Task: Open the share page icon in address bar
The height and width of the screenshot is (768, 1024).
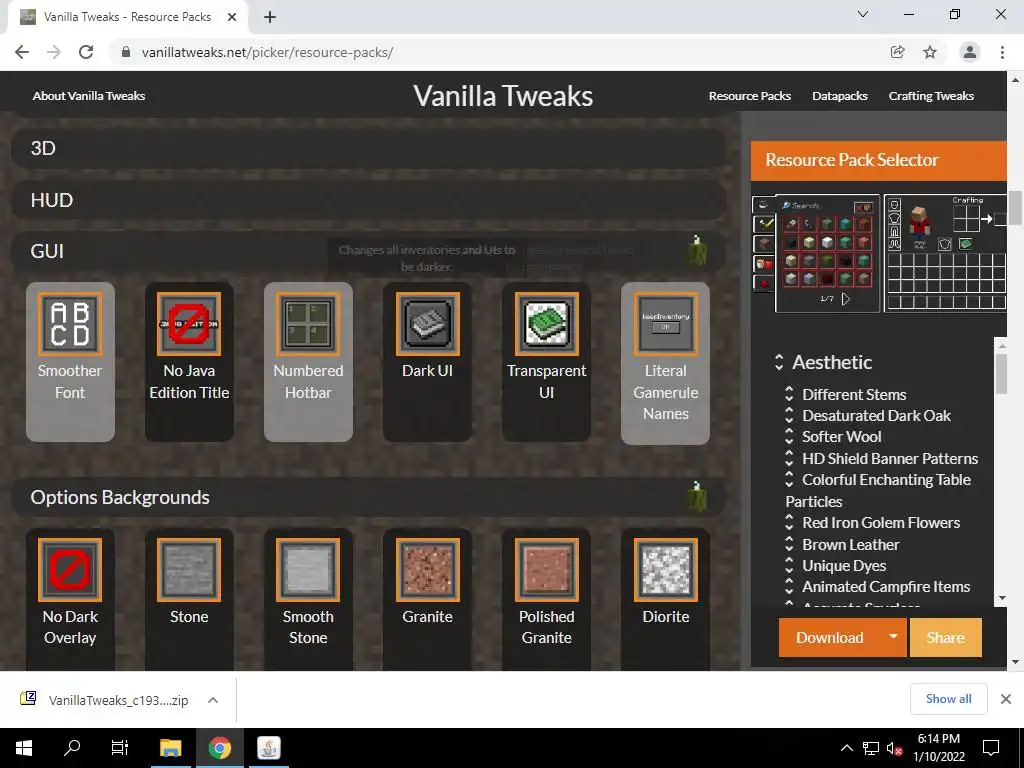Action: [x=897, y=52]
